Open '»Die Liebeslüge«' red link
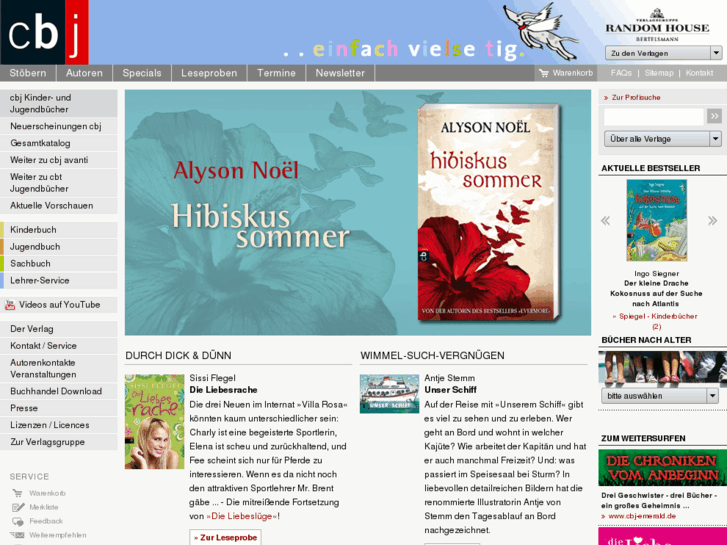The height and width of the screenshot is (545, 727). 242,516
